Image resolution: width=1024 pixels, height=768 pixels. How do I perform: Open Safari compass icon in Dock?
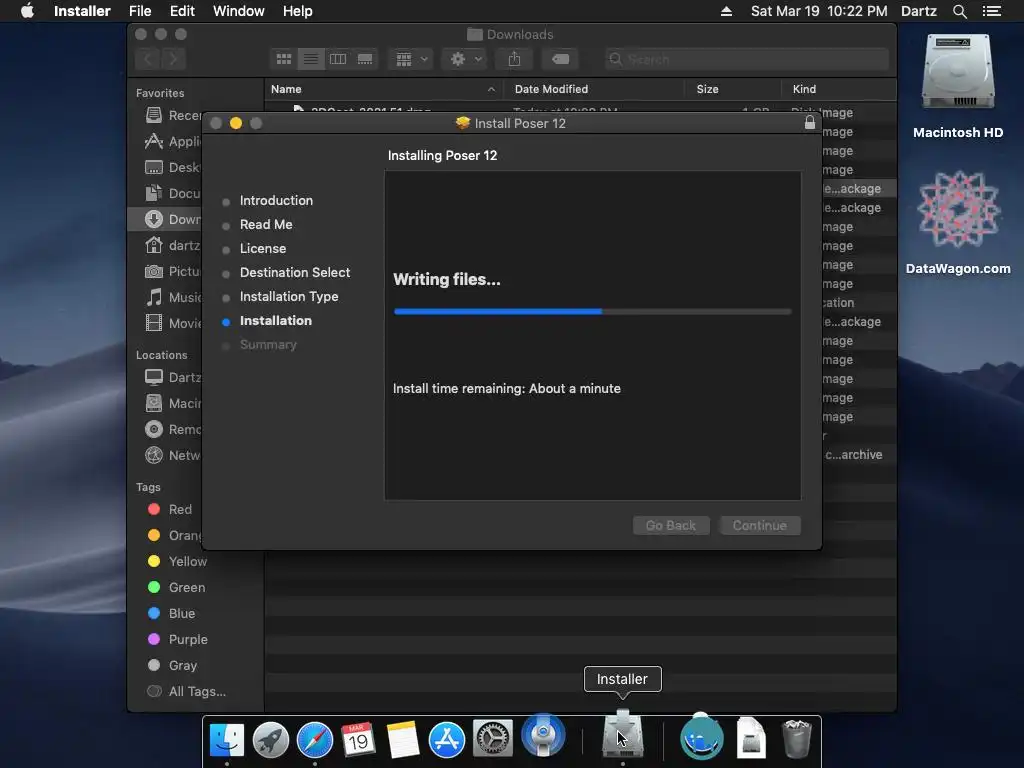pyautogui.click(x=315, y=739)
